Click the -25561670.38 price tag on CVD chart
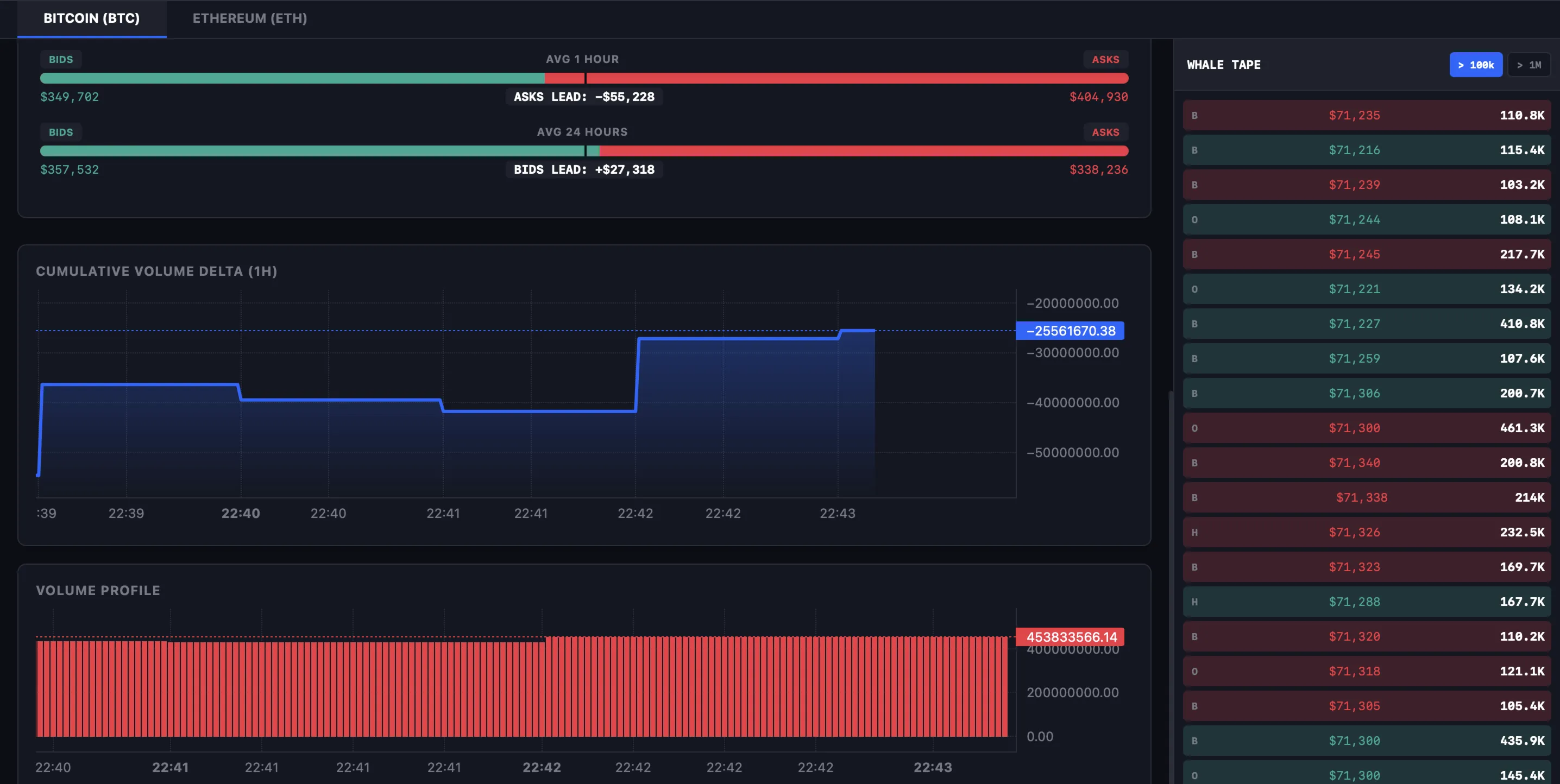 coord(1070,331)
